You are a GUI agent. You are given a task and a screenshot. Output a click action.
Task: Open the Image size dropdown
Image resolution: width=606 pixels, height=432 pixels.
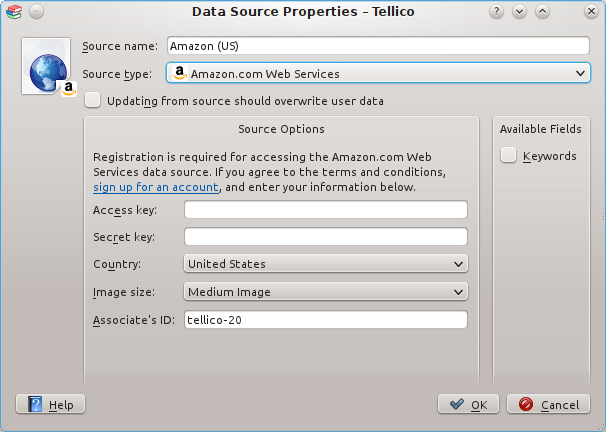[326, 292]
